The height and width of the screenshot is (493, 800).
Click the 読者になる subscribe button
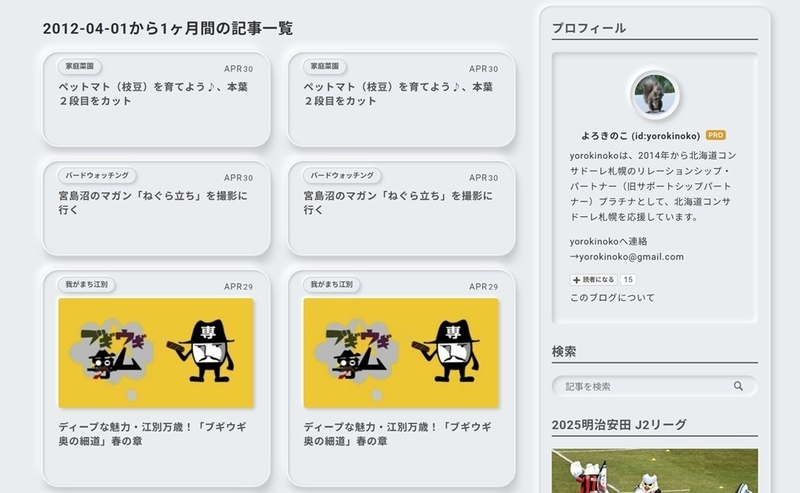(593, 280)
